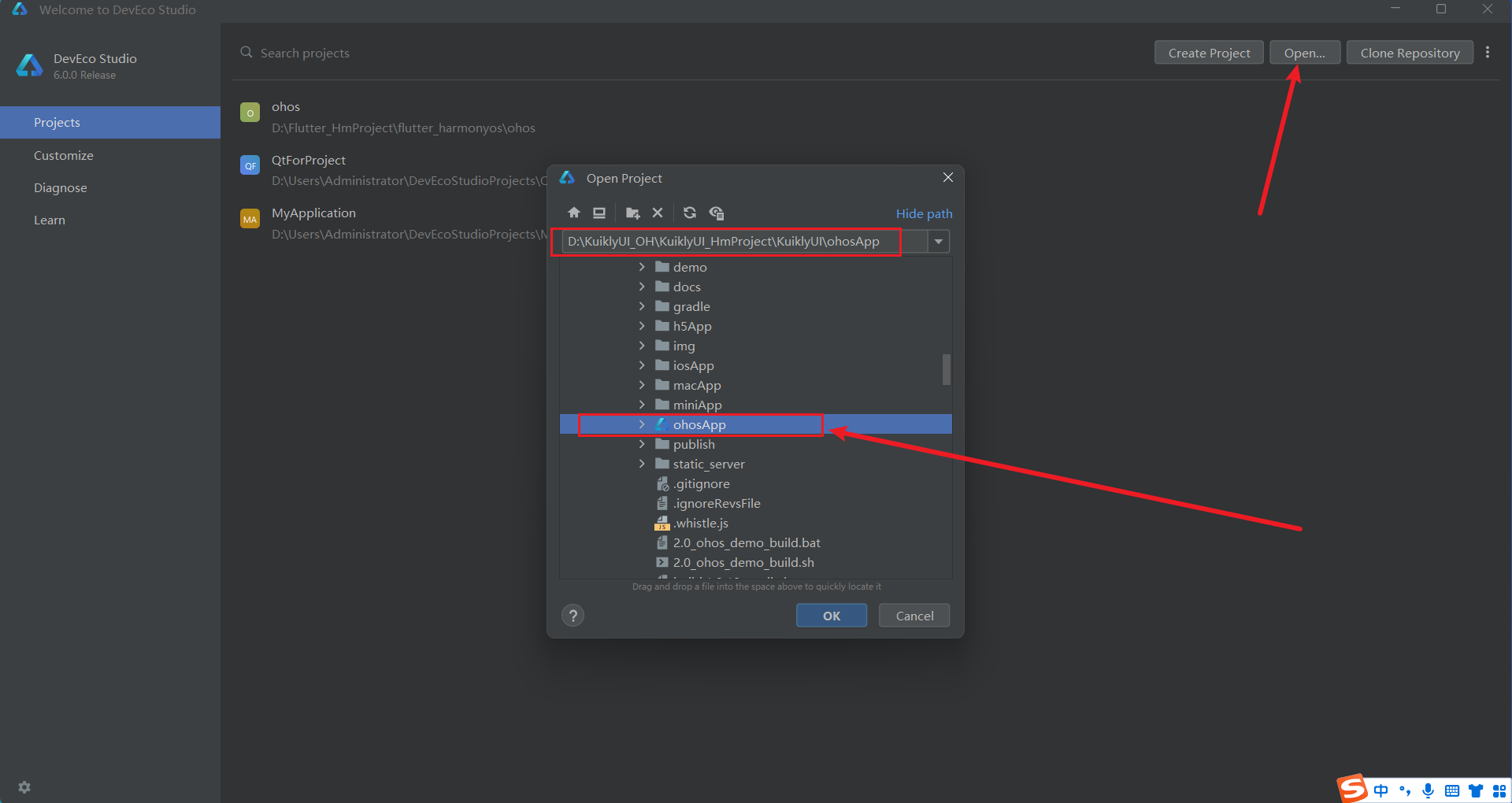The image size is (1512, 803).
Task: Activate voice input microphone
Action: click(x=1428, y=790)
